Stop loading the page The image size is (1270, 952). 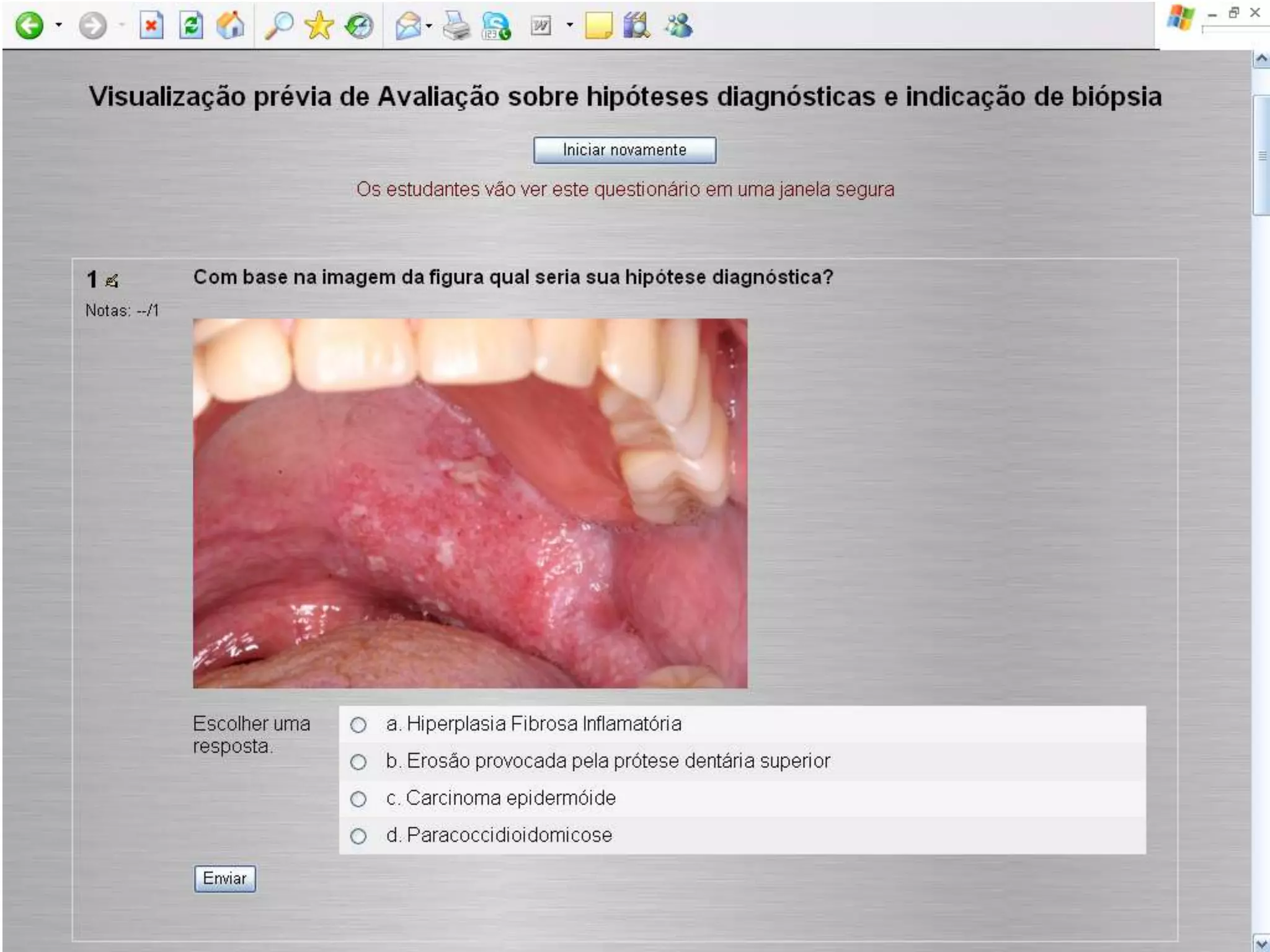click(x=151, y=26)
